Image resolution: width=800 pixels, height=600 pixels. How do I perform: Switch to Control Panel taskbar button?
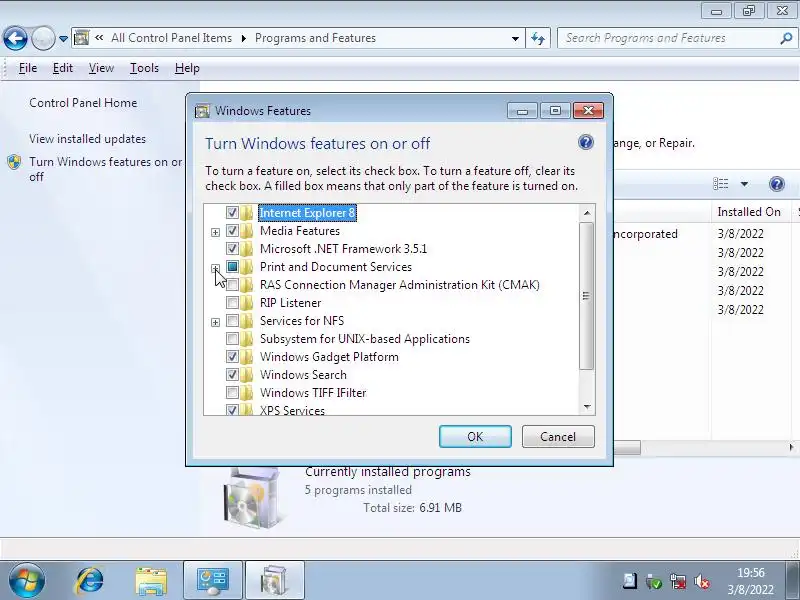(213, 581)
